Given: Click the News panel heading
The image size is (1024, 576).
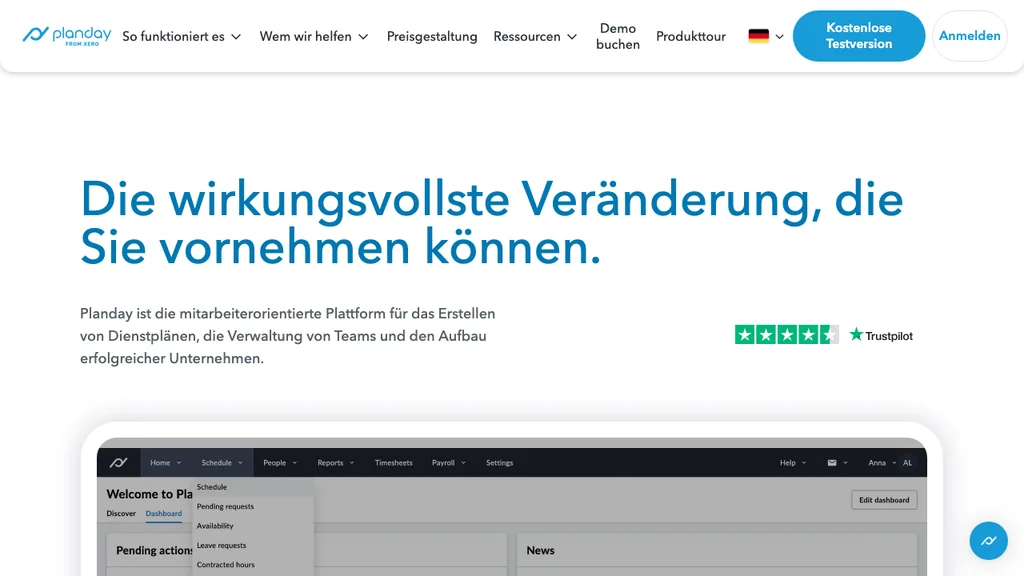Looking at the screenshot, I should point(540,551).
